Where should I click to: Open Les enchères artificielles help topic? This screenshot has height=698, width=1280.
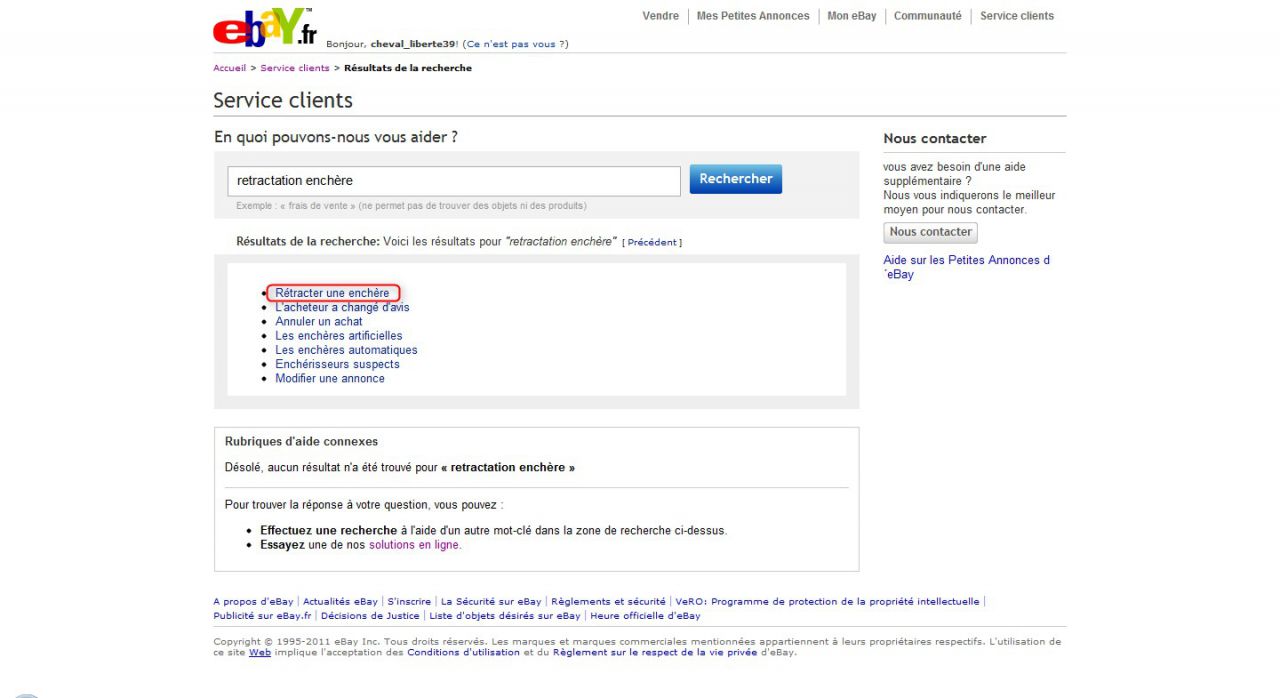click(x=338, y=336)
